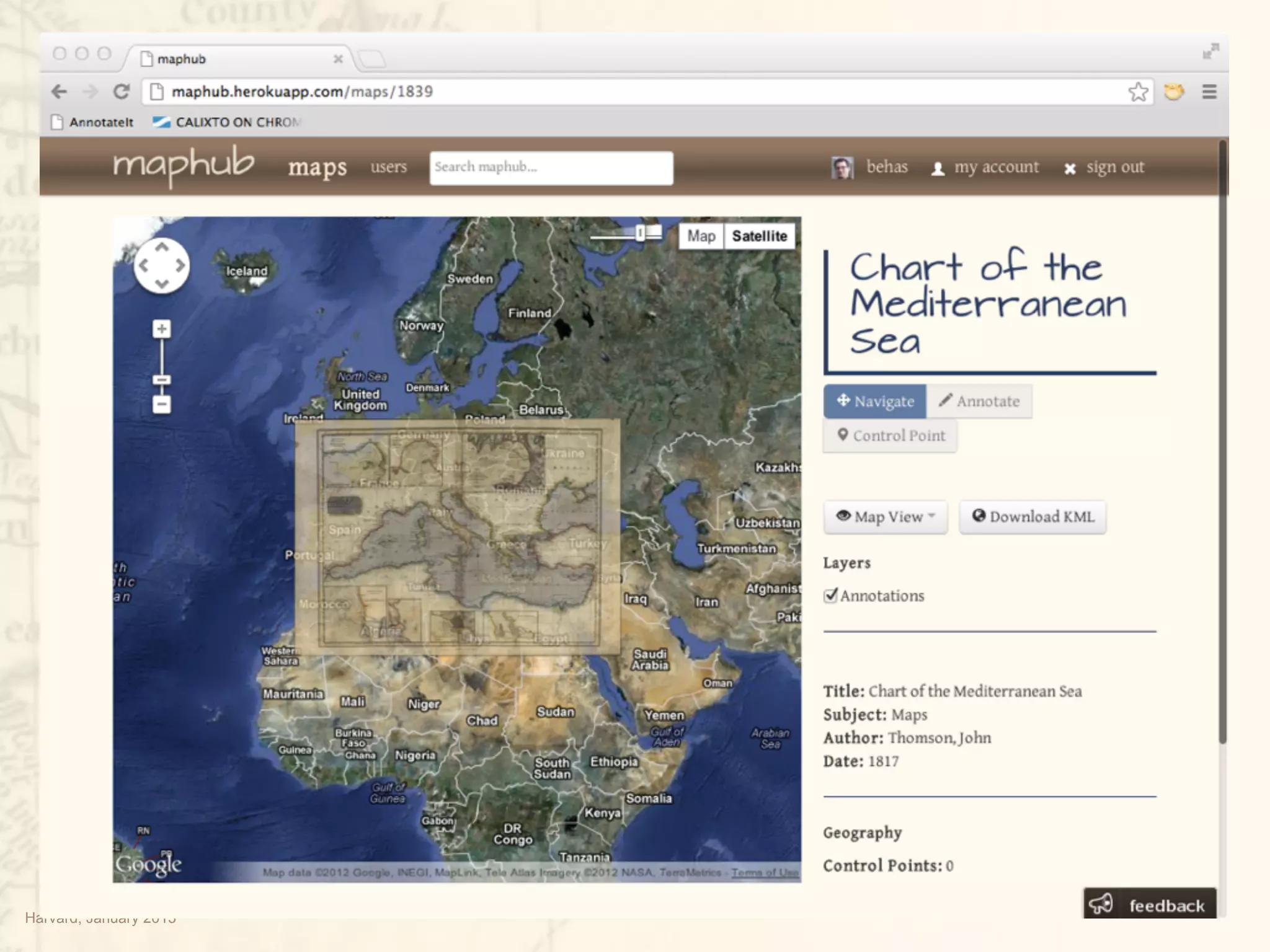Open the Chrome hamburger menu
This screenshot has width=1270, height=952.
1209,92
